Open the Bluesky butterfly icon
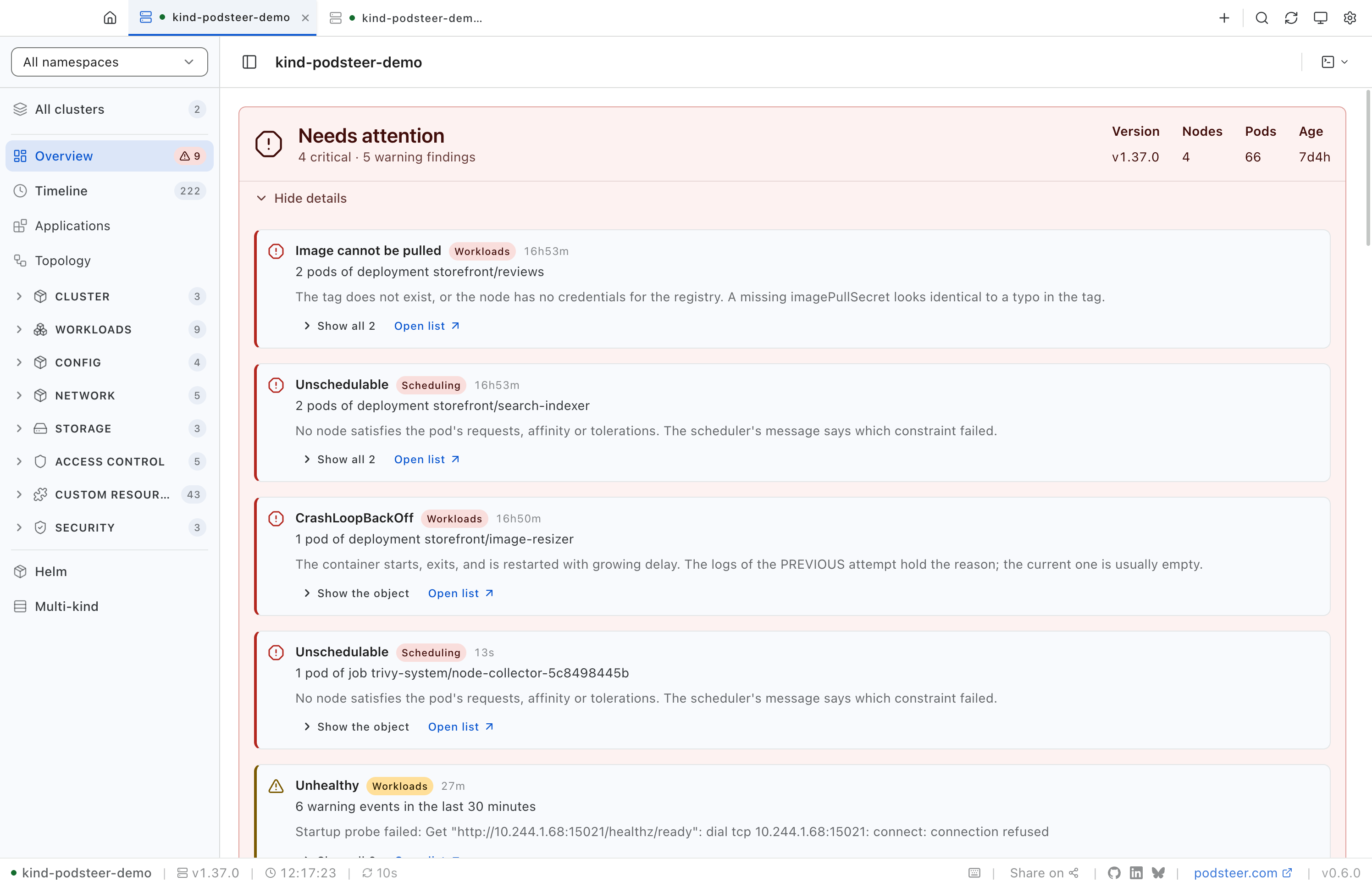Viewport: 1372px width, 887px height. (1158, 873)
